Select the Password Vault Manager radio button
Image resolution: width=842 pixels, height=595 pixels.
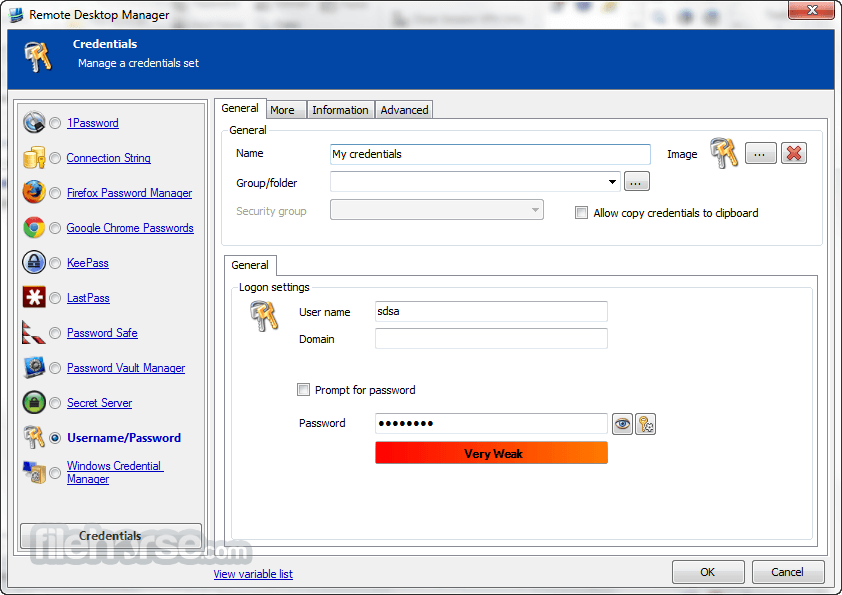coord(55,368)
